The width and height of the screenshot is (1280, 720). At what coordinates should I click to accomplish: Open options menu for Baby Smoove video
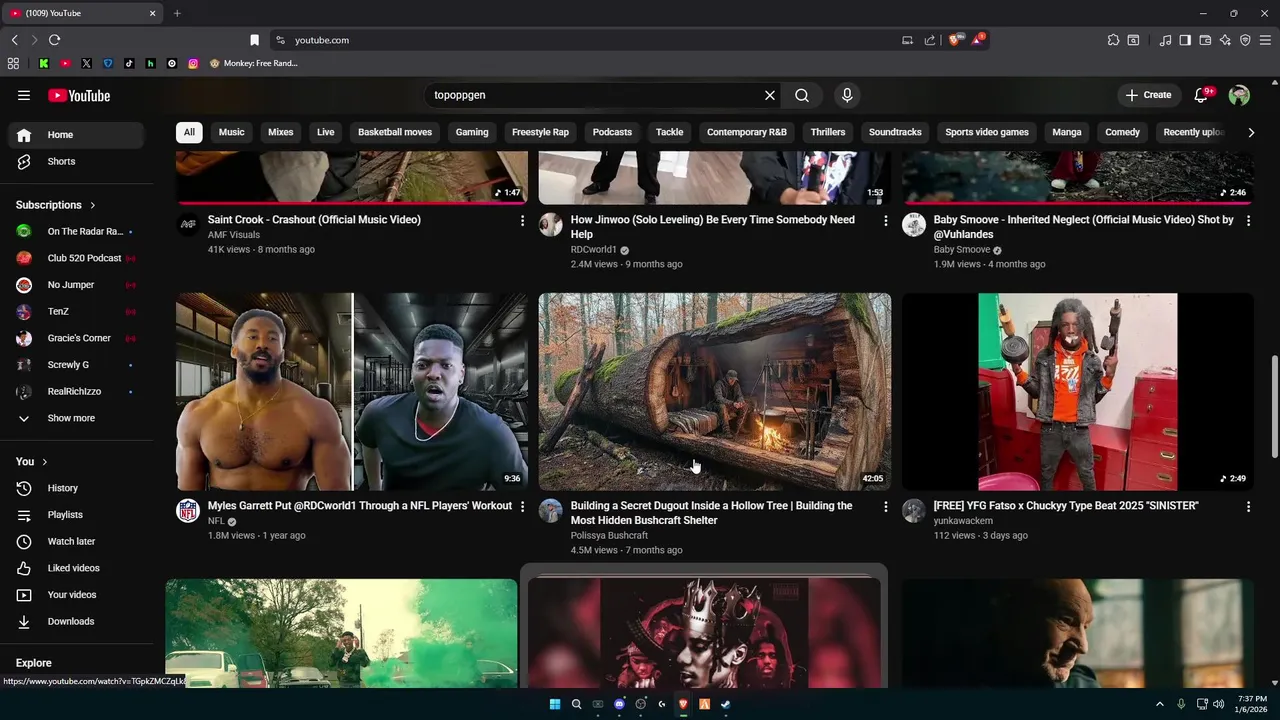[1248, 220]
